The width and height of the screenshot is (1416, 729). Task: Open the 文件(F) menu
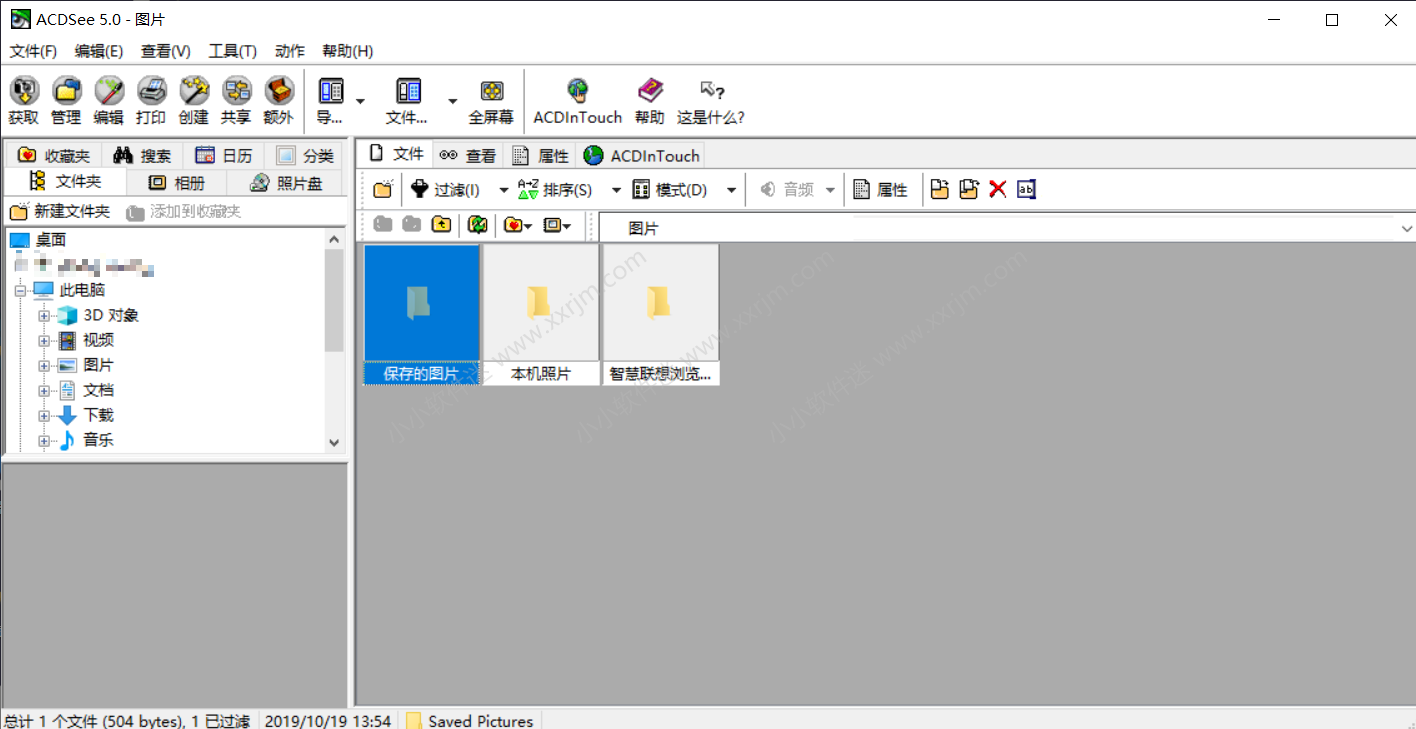click(34, 51)
